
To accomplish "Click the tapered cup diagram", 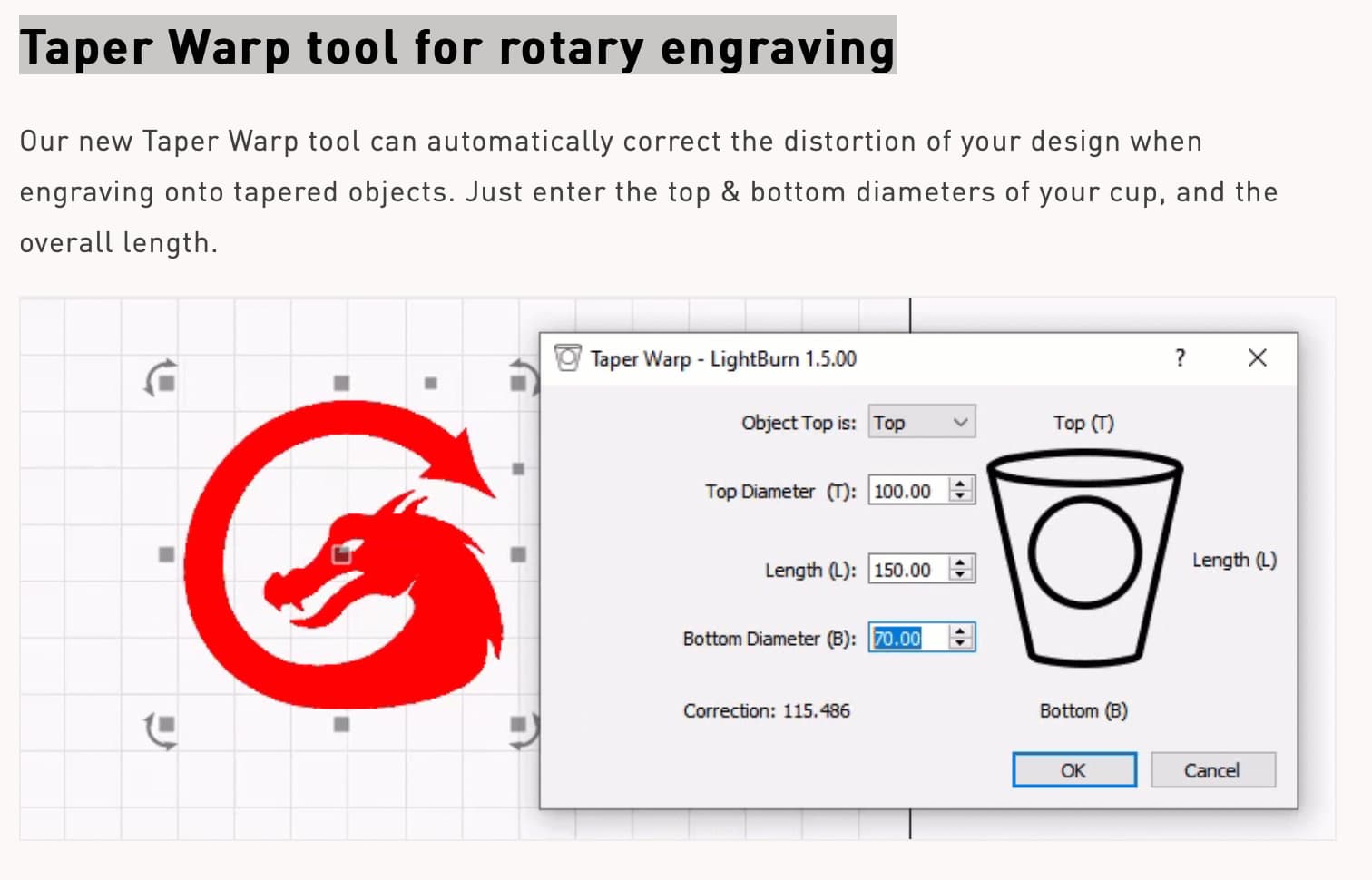I will coord(1084,556).
